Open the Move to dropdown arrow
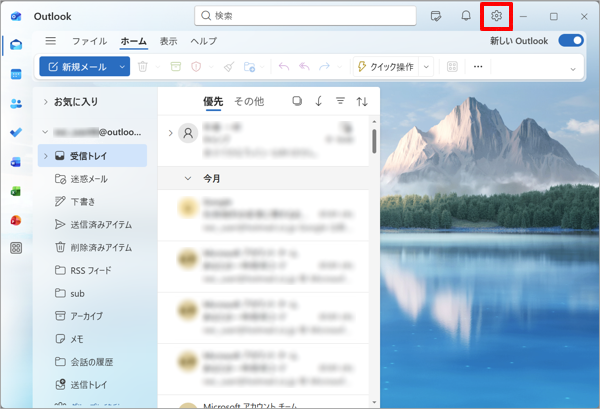 point(262,67)
